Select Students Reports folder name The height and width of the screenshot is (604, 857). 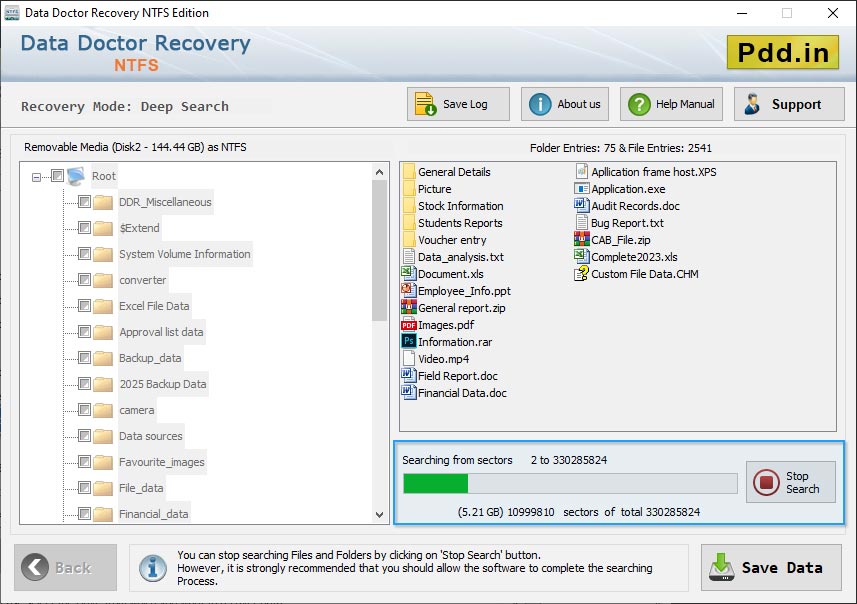pyautogui.click(x=460, y=223)
